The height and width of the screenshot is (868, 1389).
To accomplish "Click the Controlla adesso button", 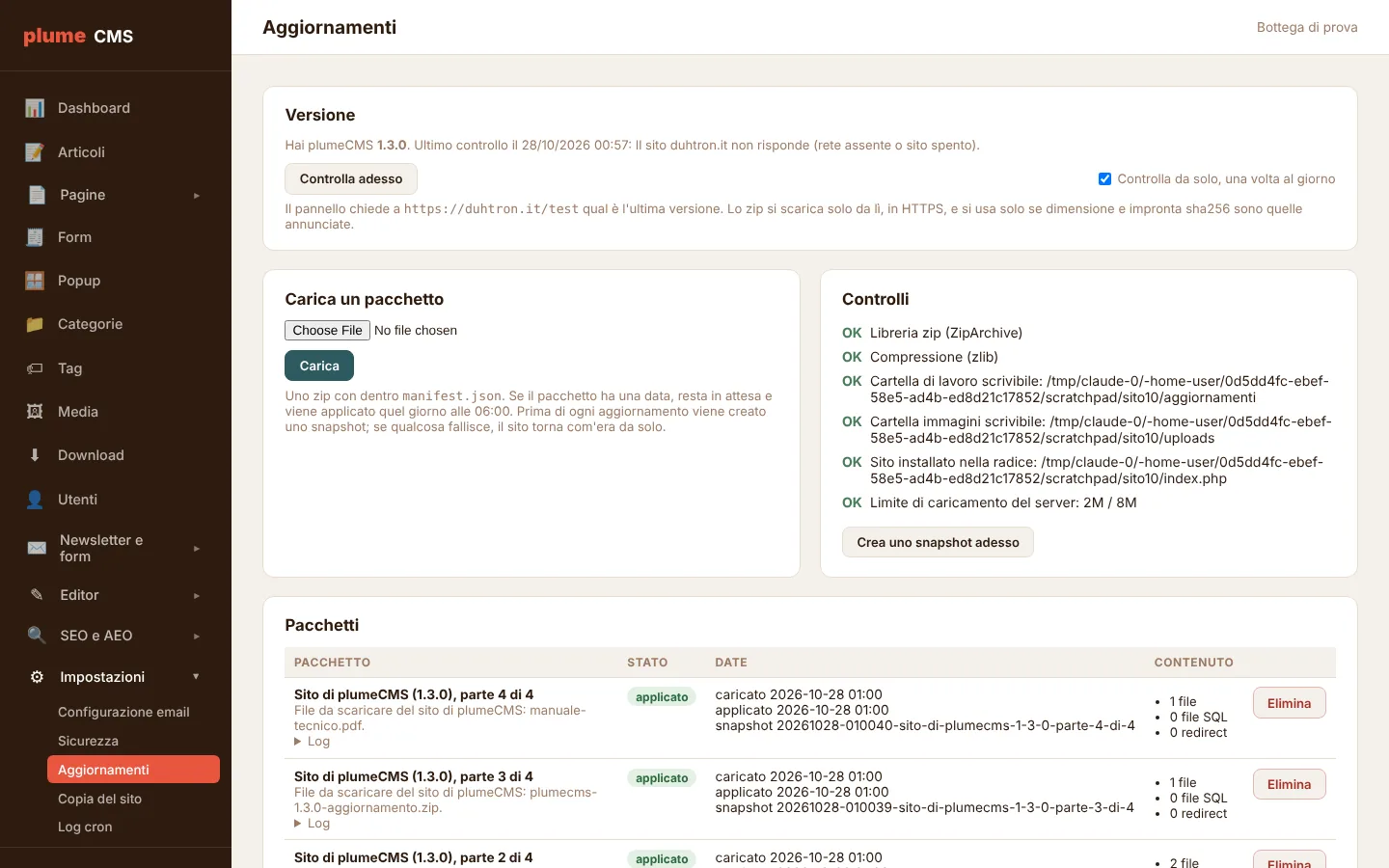I will 351,179.
